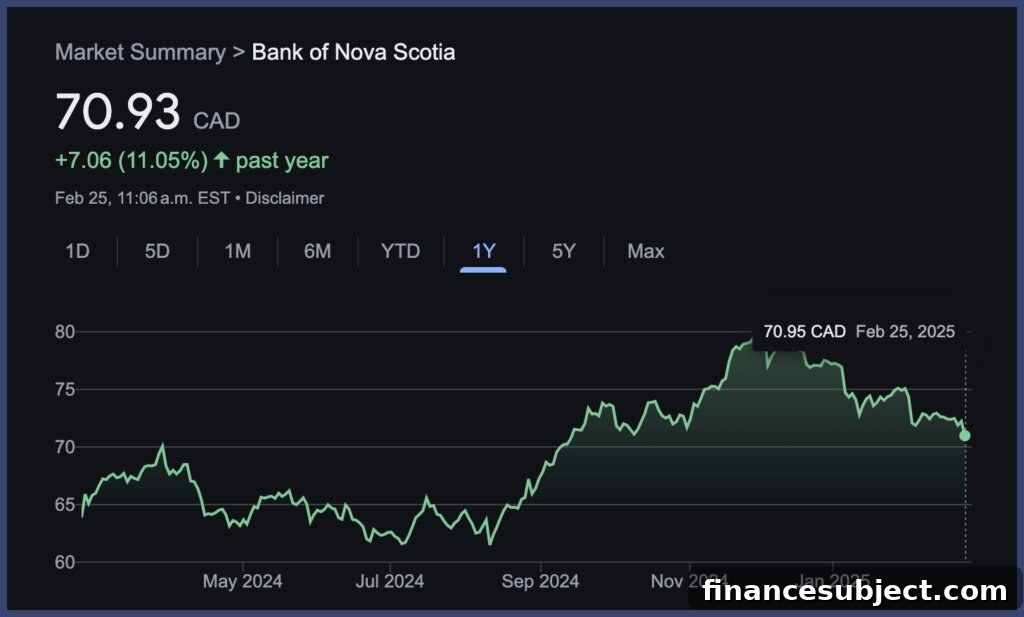Click the Jul 2024 x-axis label
Viewport: 1024px width, 617px height.
pos(390,581)
